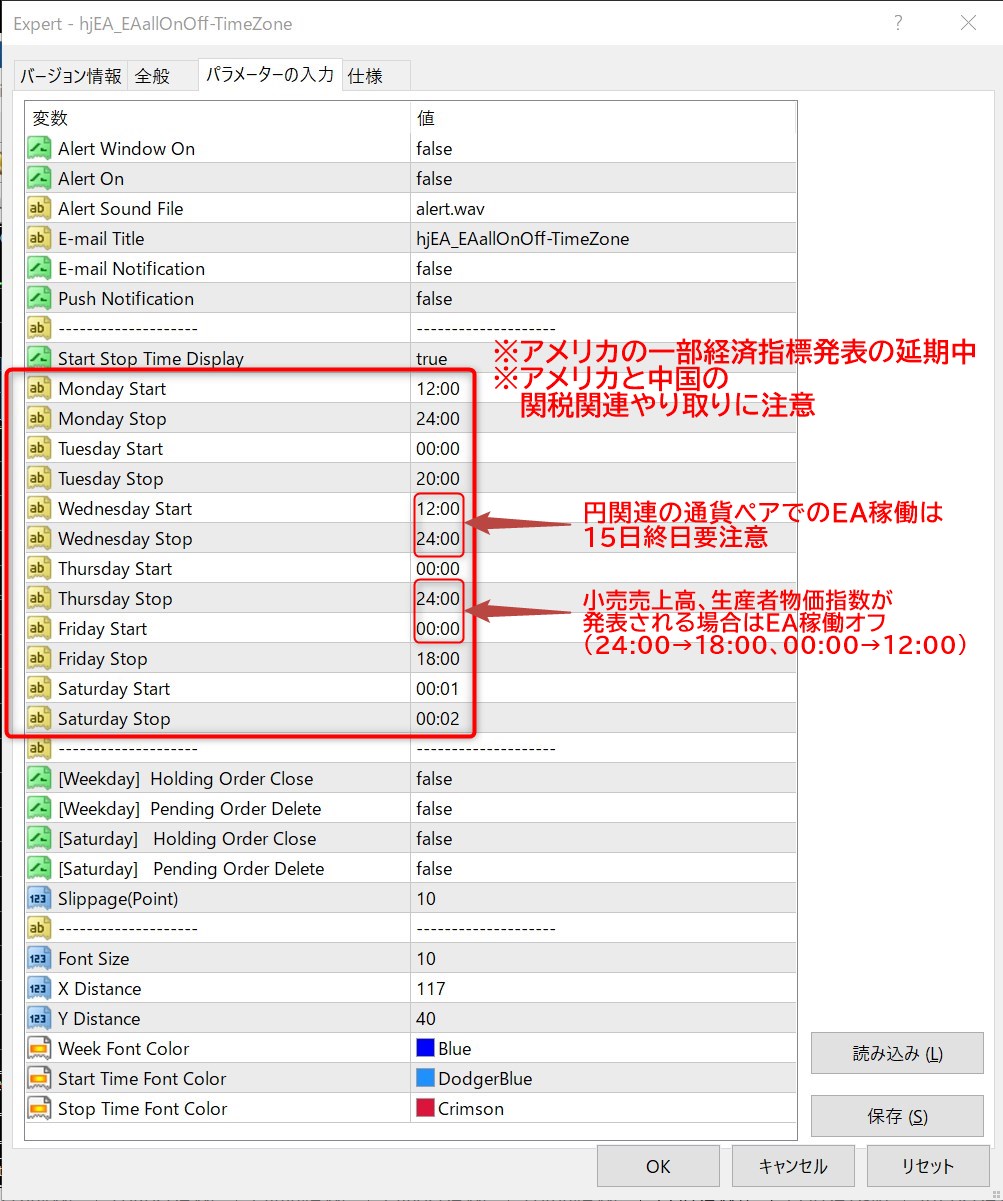Click the integer icon beside Font Size
This screenshot has height=1201, width=1003.
point(39,959)
